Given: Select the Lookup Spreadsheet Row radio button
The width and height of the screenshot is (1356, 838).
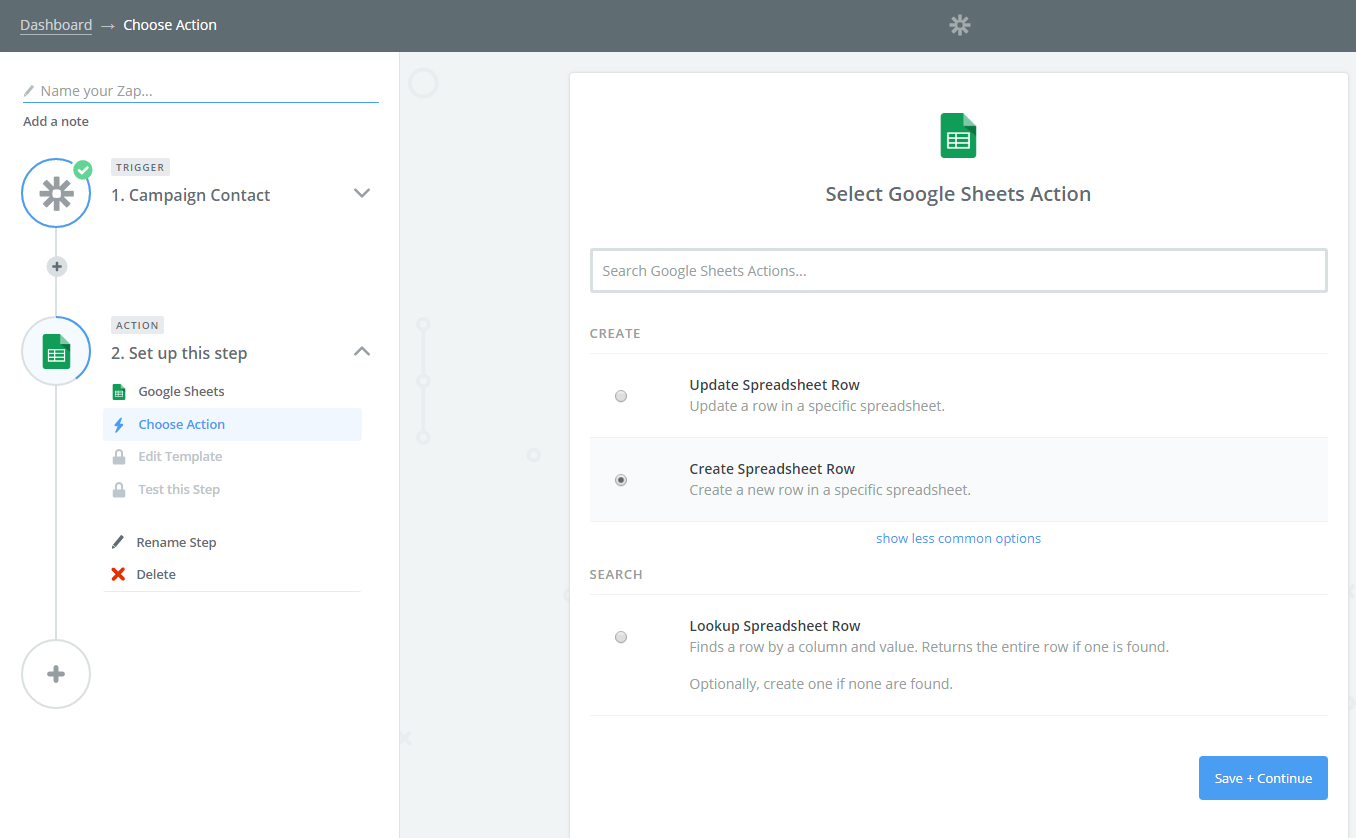Looking at the screenshot, I should click(621, 637).
